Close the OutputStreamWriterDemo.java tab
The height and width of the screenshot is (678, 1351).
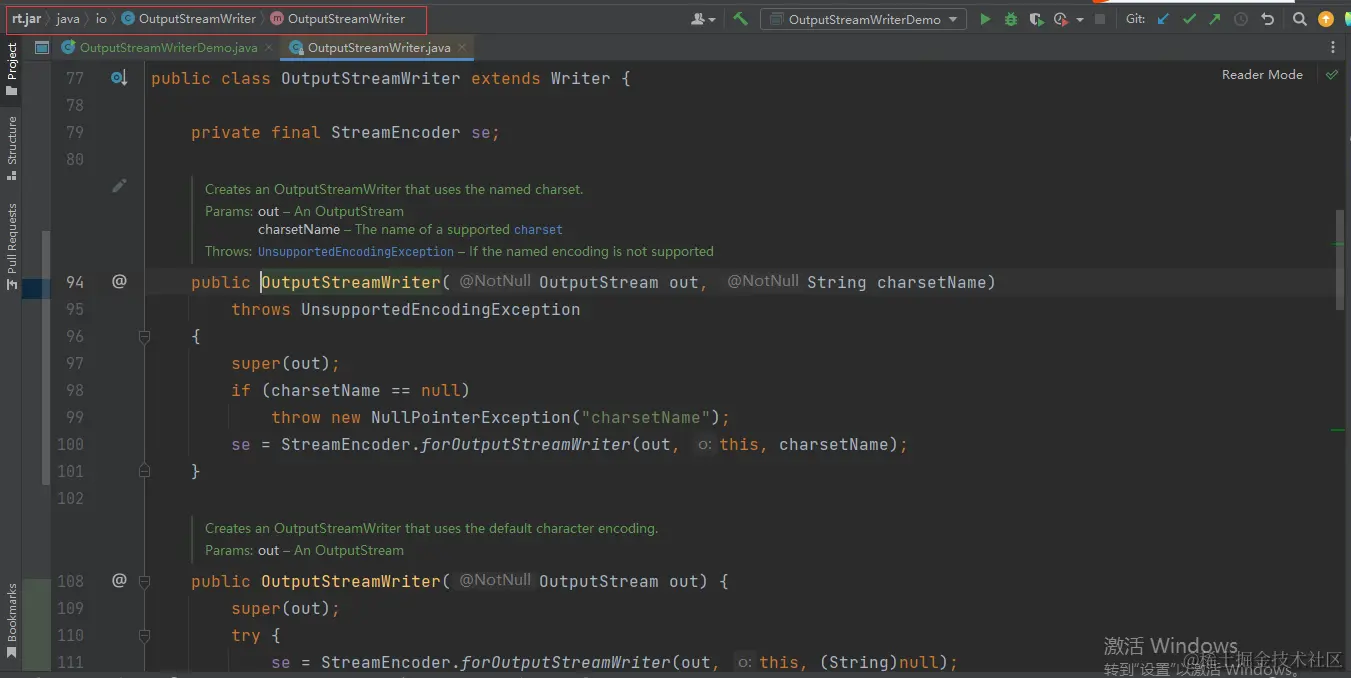coord(269,47)
